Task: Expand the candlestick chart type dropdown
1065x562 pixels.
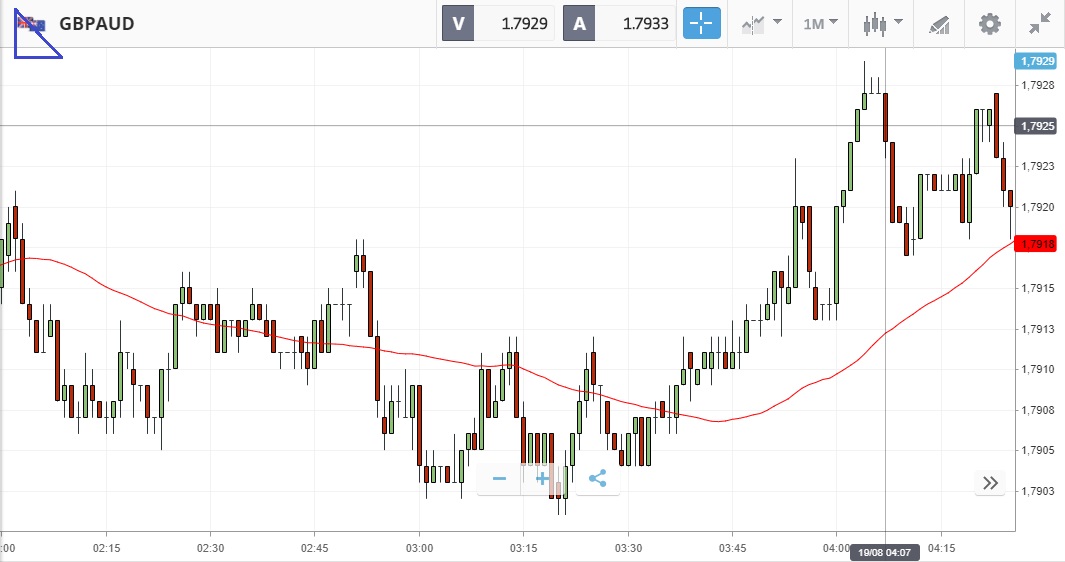Action: click(x=882, y=23)
